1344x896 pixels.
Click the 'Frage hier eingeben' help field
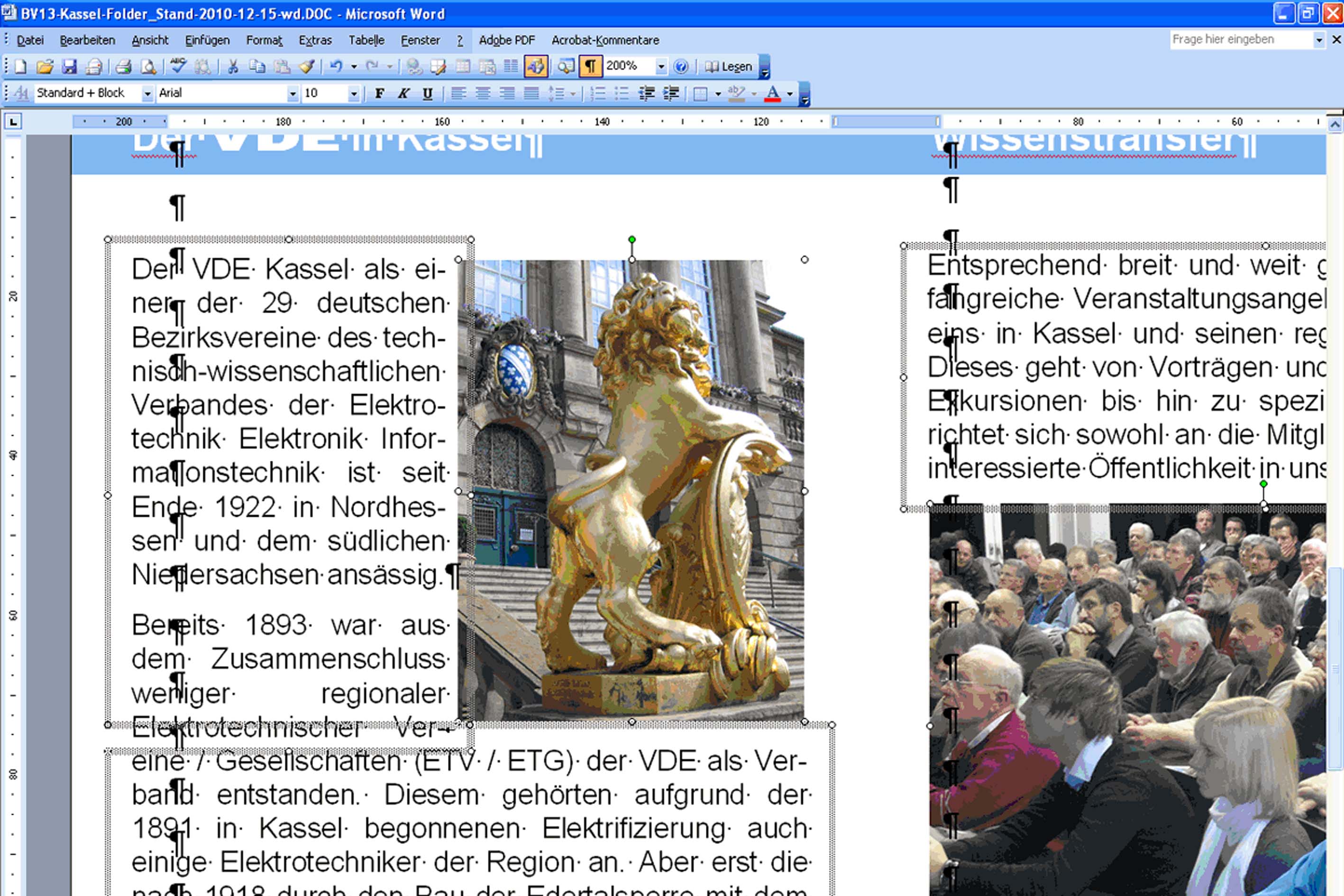point(1242,39)
